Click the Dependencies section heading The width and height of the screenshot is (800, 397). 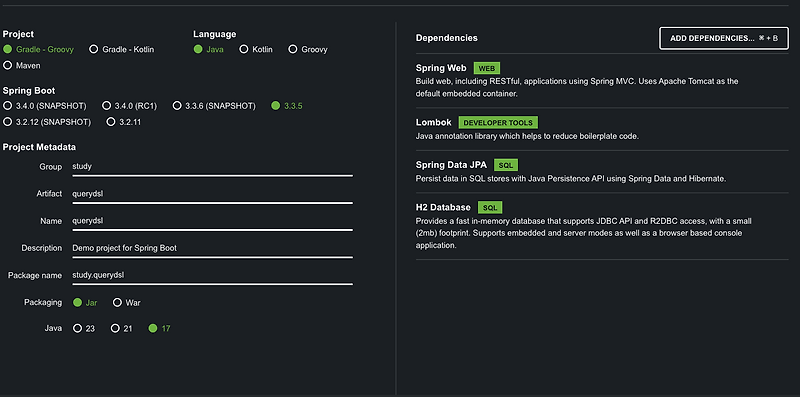coord(446,38)
